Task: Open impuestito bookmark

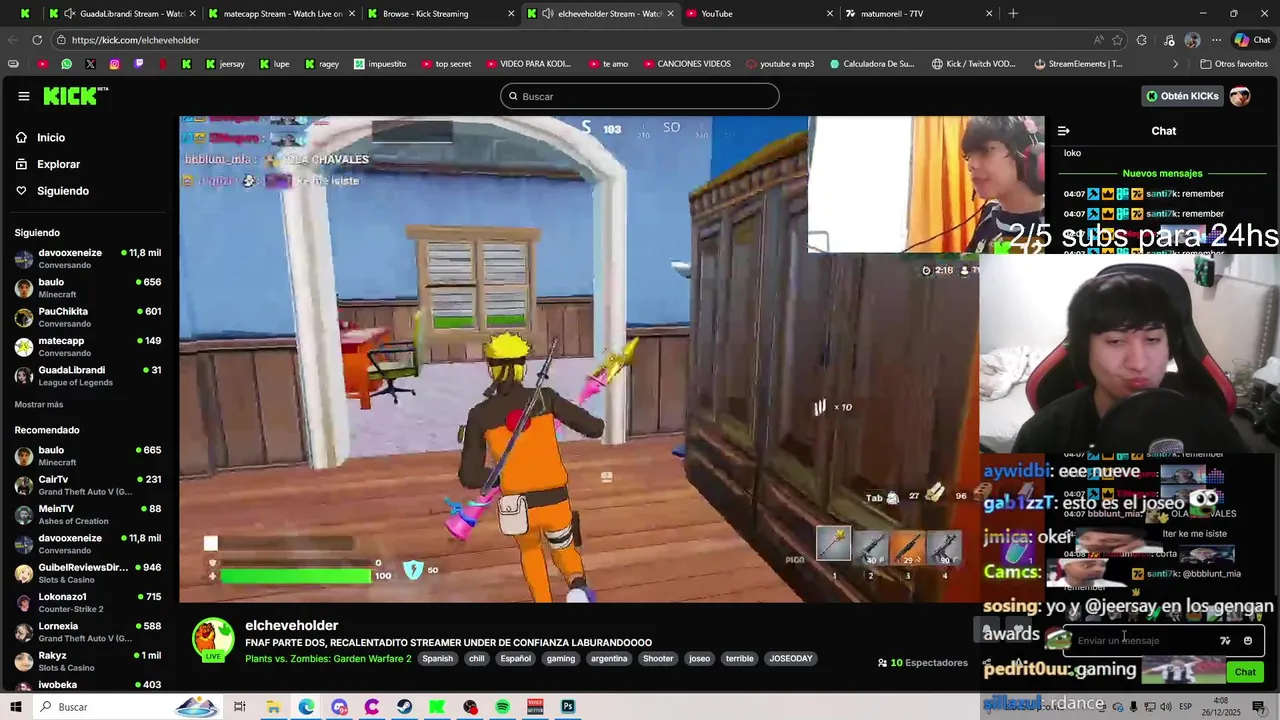Action: pos(380,64)
